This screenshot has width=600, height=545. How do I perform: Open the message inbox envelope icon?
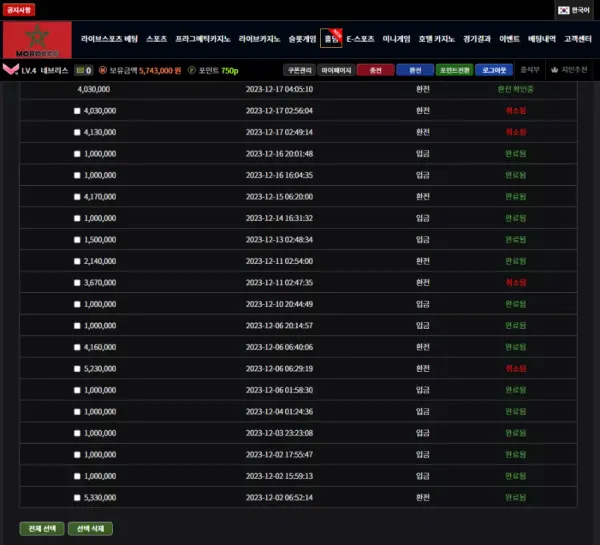click(x=82, y=71)
